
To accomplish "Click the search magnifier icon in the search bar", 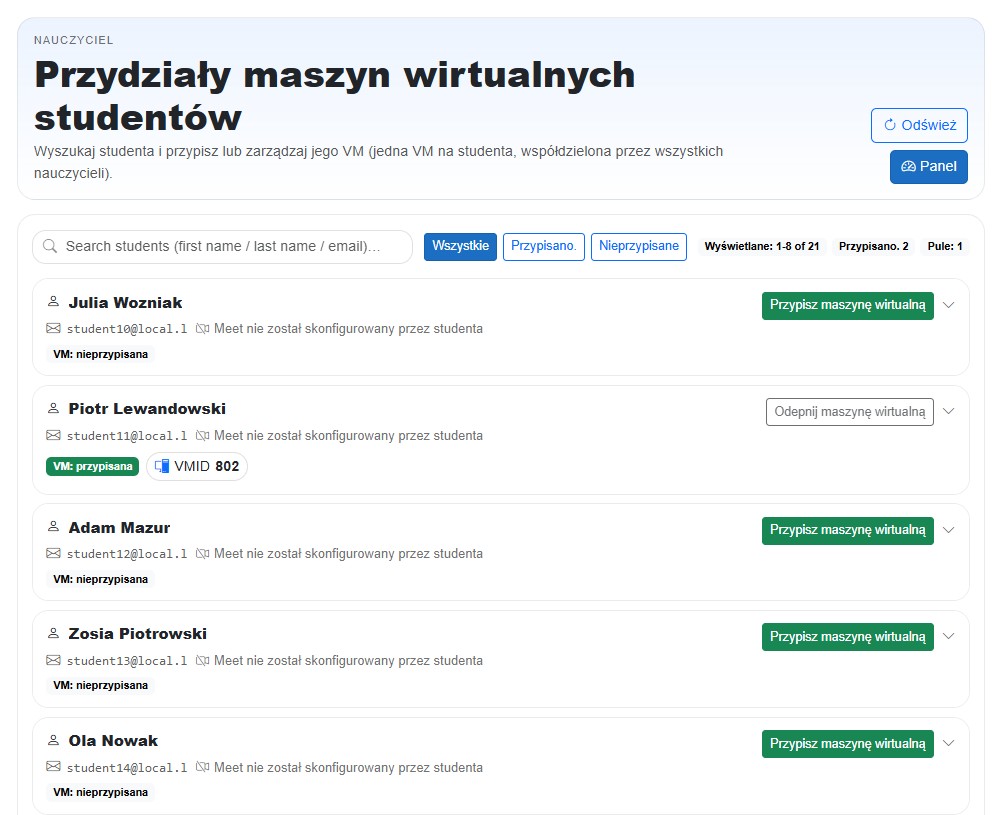I will pos(50,246).
